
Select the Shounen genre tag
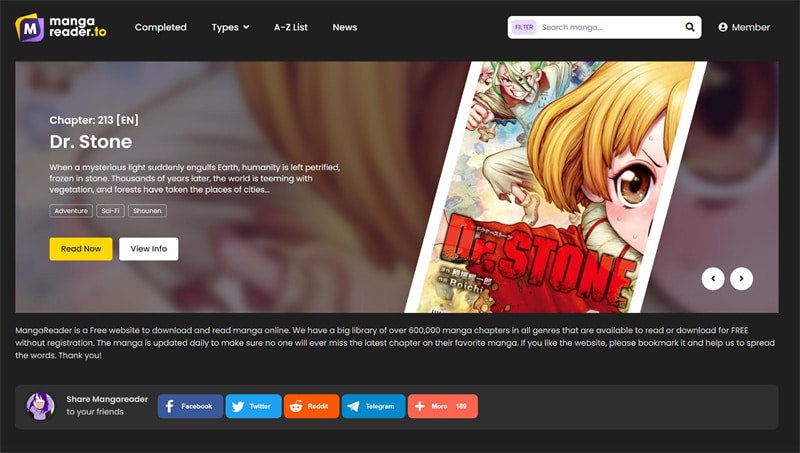pos(147,211)
